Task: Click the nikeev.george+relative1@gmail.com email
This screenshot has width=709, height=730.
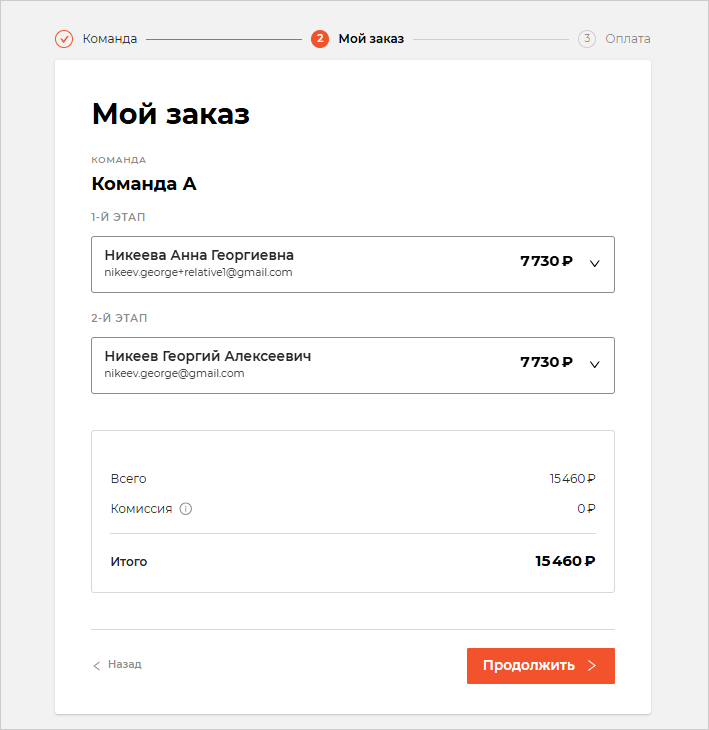Action: click(198, 272)
